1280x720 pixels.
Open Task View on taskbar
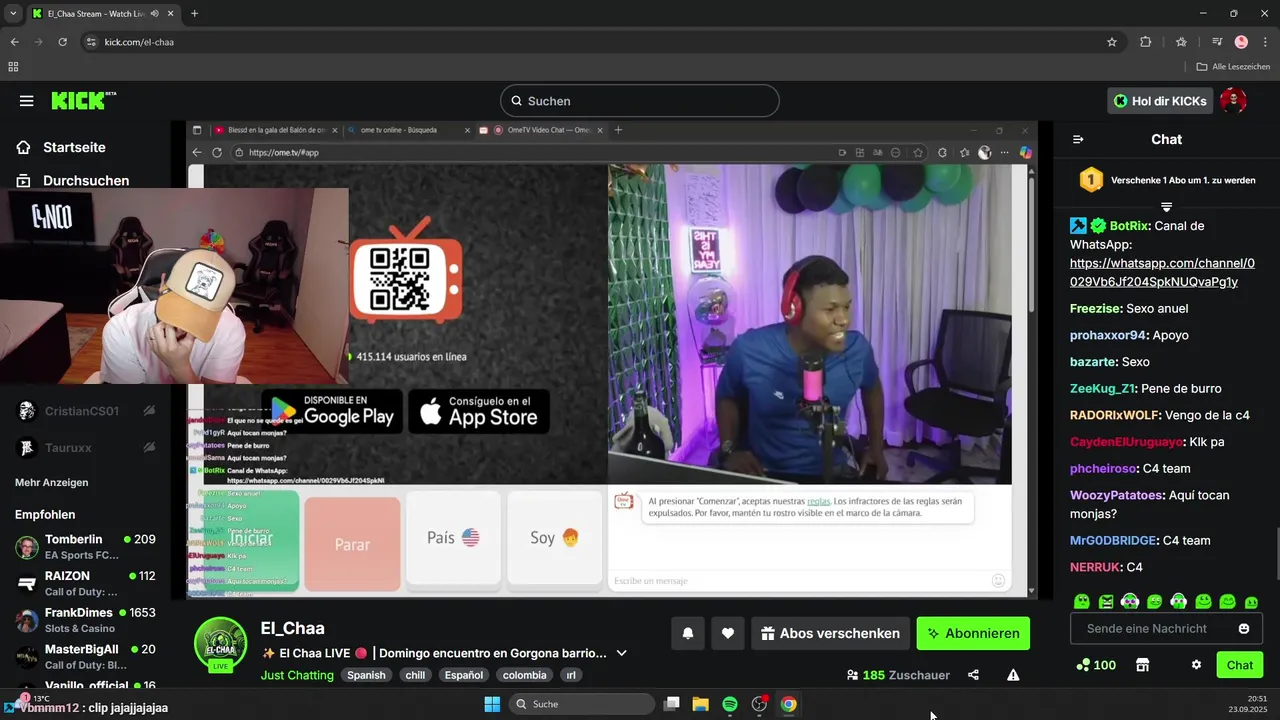pyautogui.click(x=672, y=704)
